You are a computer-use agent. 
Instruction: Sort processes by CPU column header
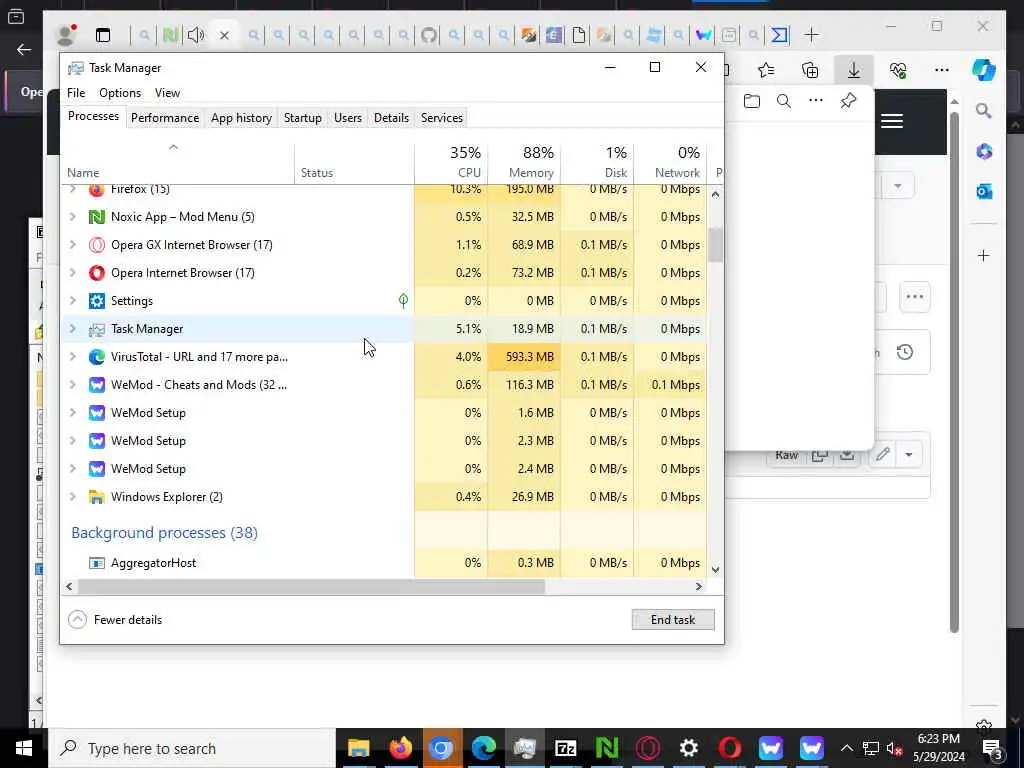(451, 163)
